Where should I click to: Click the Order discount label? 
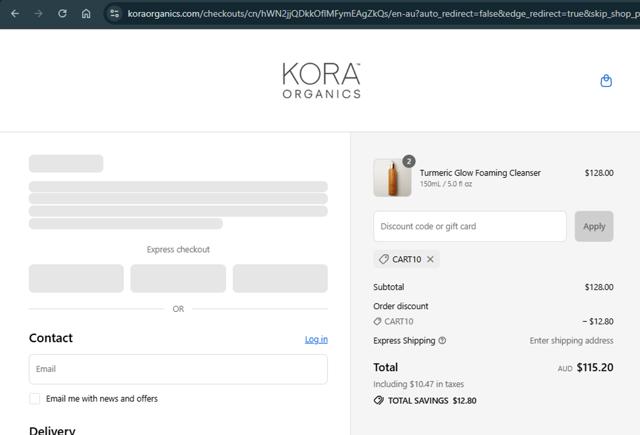[x=401, y=306]
